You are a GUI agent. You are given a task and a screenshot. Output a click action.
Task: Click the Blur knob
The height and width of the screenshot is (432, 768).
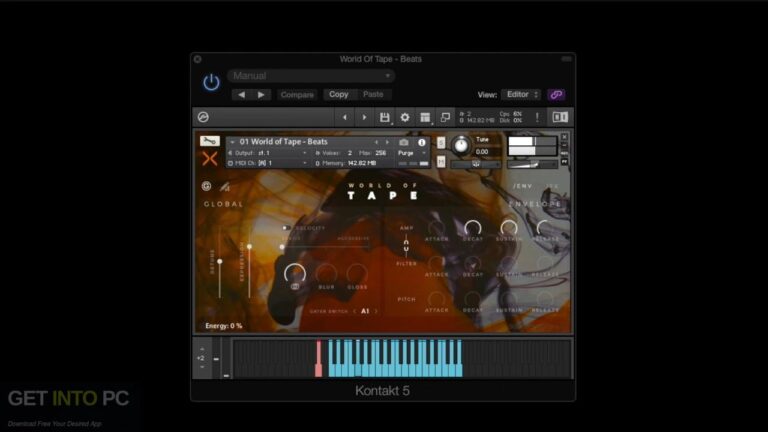[x=326, y=274]
